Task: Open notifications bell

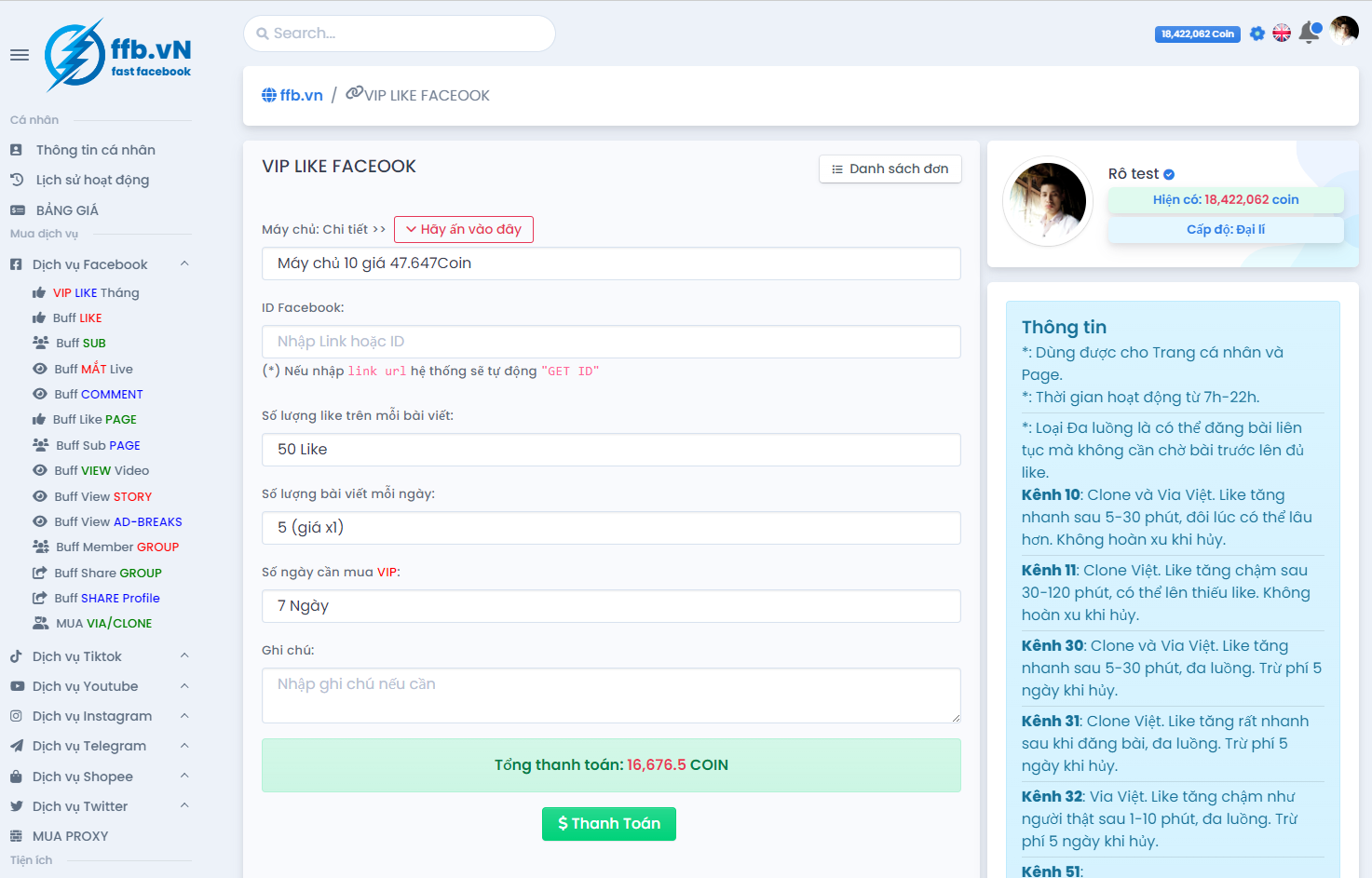Action: pos(1310,33)
